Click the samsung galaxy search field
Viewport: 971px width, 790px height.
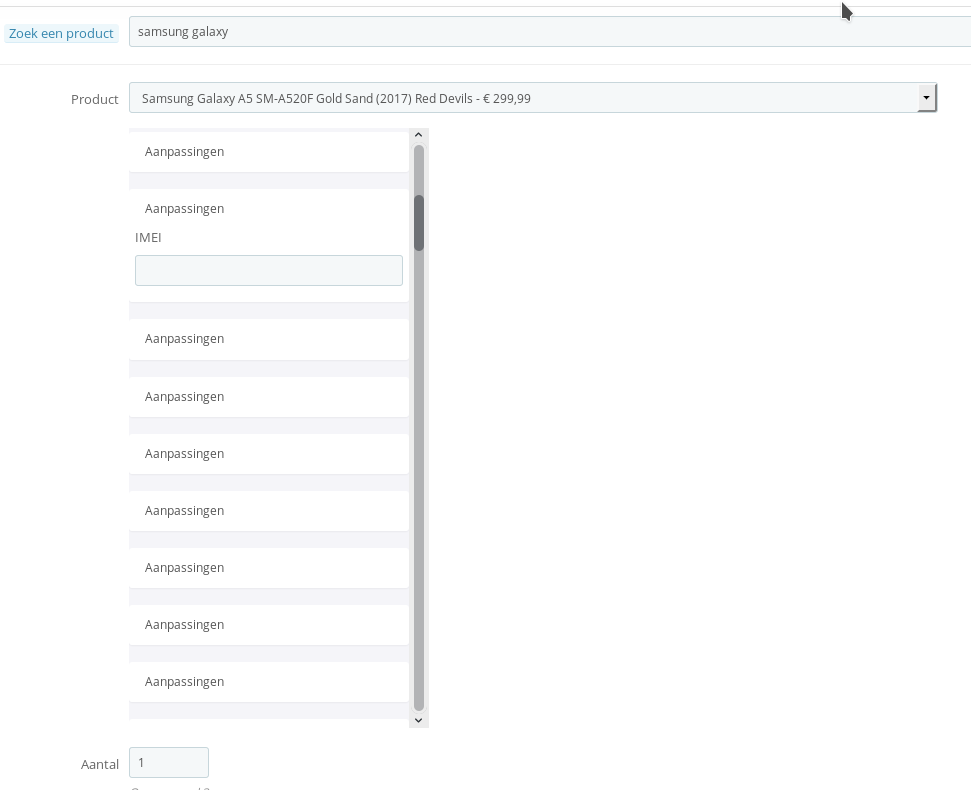point(400,31)
